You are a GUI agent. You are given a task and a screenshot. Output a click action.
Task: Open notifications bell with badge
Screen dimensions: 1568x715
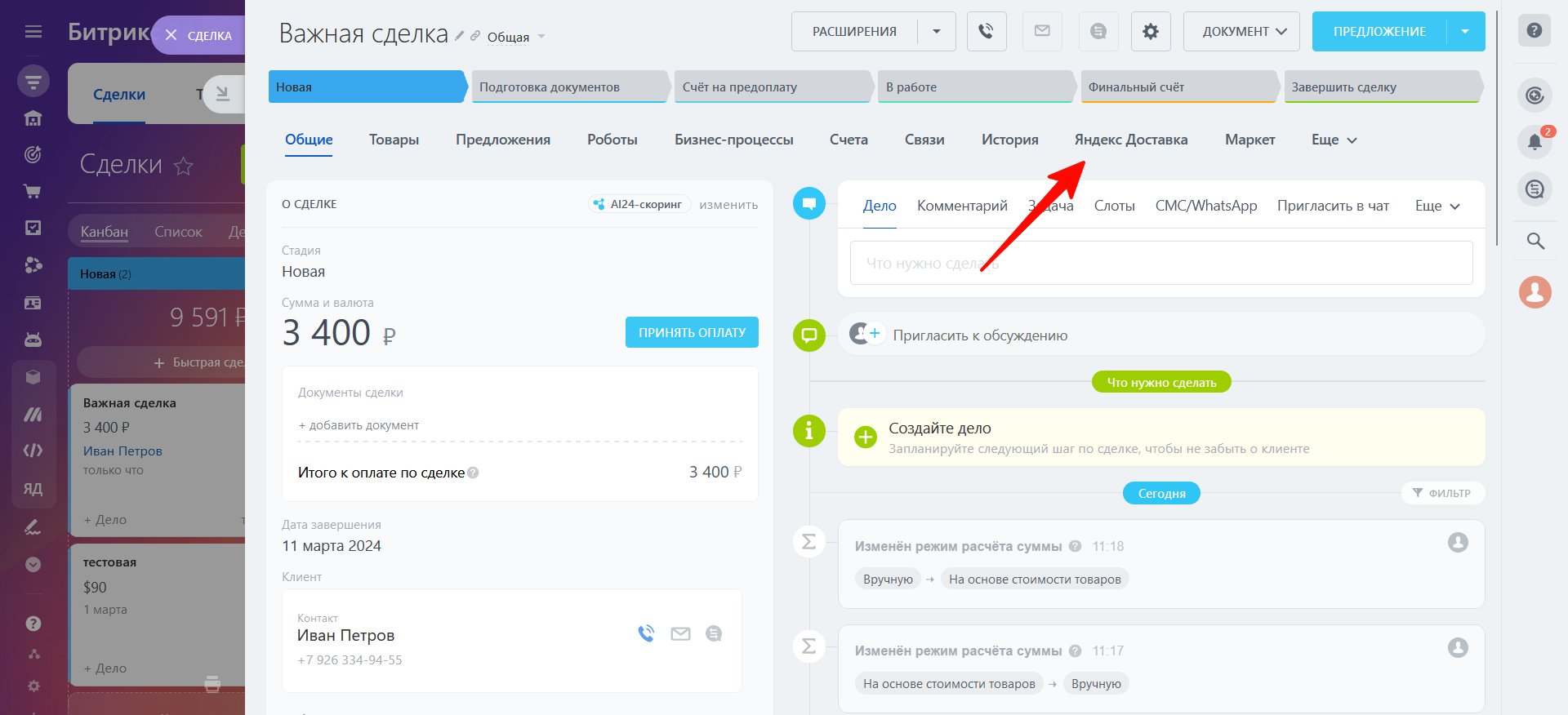tap(1535, 142)
